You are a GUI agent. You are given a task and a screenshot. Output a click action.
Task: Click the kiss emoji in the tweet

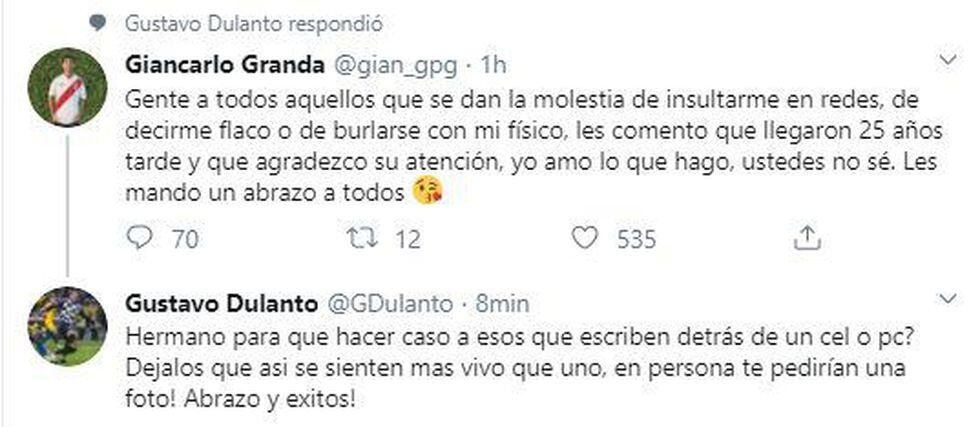click(x=428, y=192)
